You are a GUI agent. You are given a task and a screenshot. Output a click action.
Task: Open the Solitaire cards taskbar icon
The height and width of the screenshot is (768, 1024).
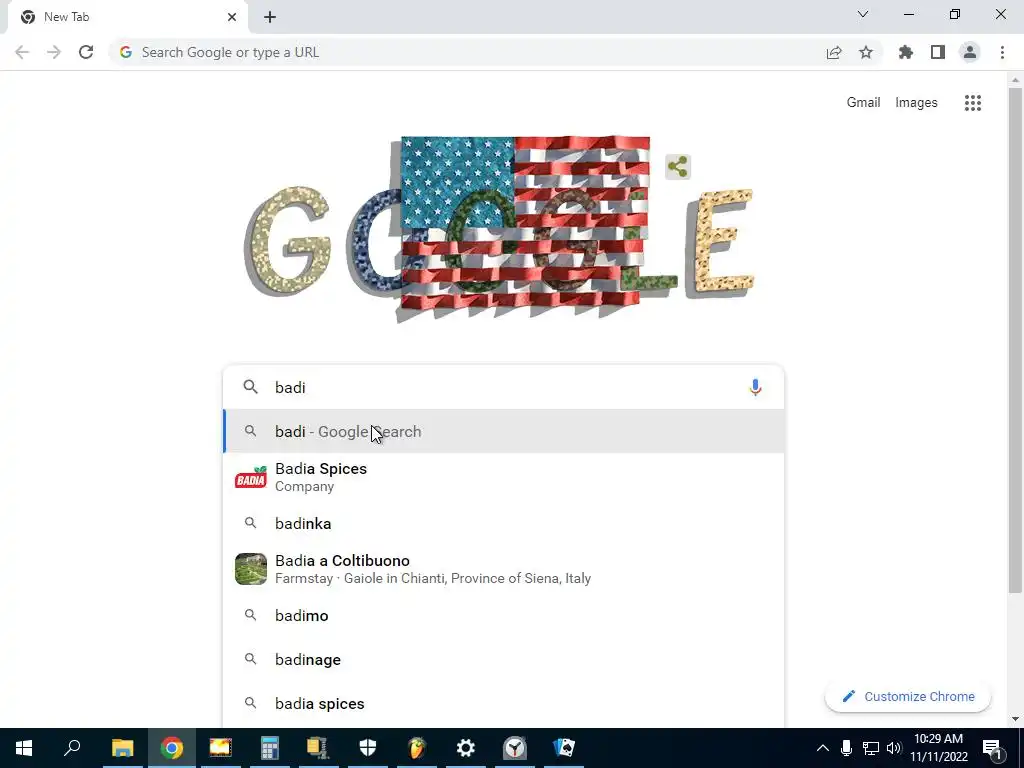(x=564, y=748)
